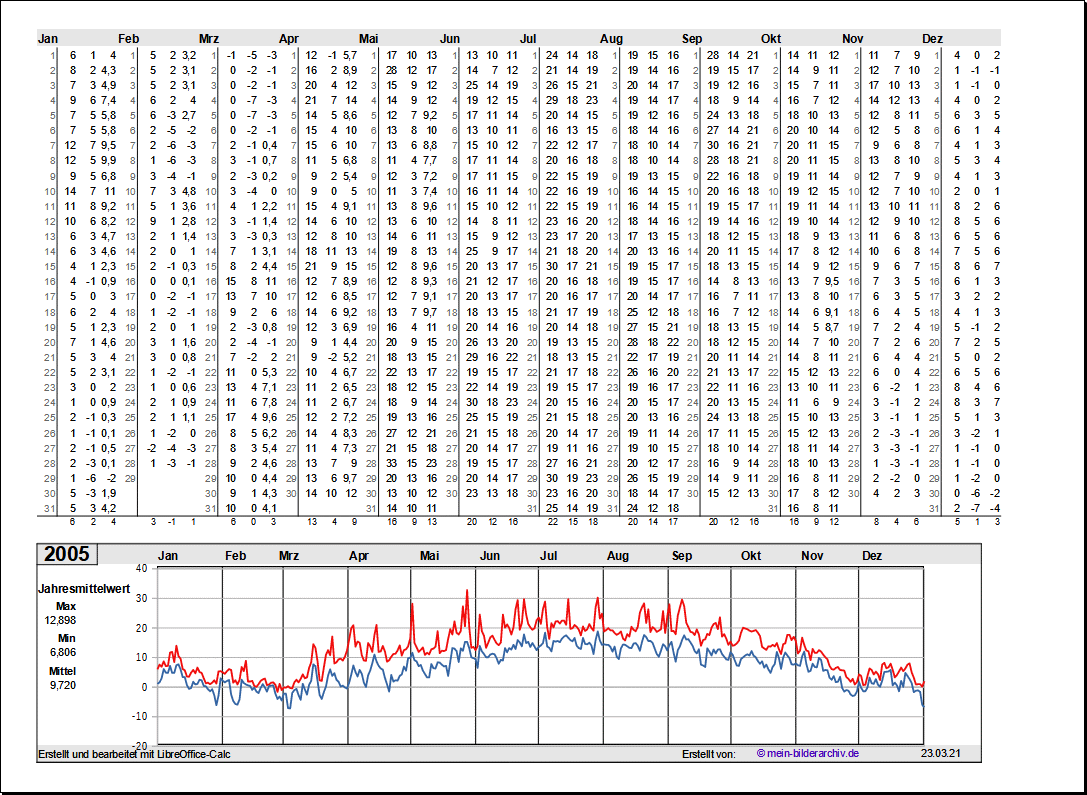Select the Aug header in the data table
The width and height of the screenshot is (1087, 795).
[x=611, y=39]
